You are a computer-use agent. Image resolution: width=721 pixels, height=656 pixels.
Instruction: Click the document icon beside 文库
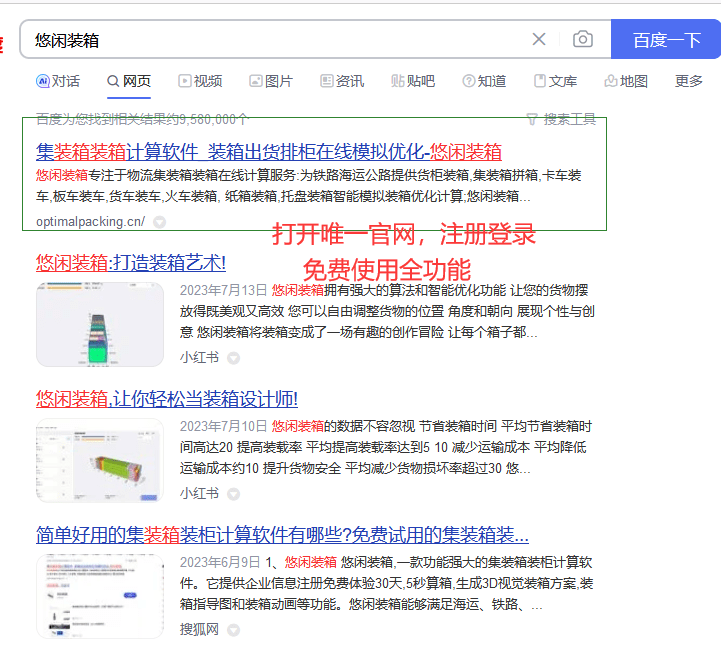(x=540, y=81)
